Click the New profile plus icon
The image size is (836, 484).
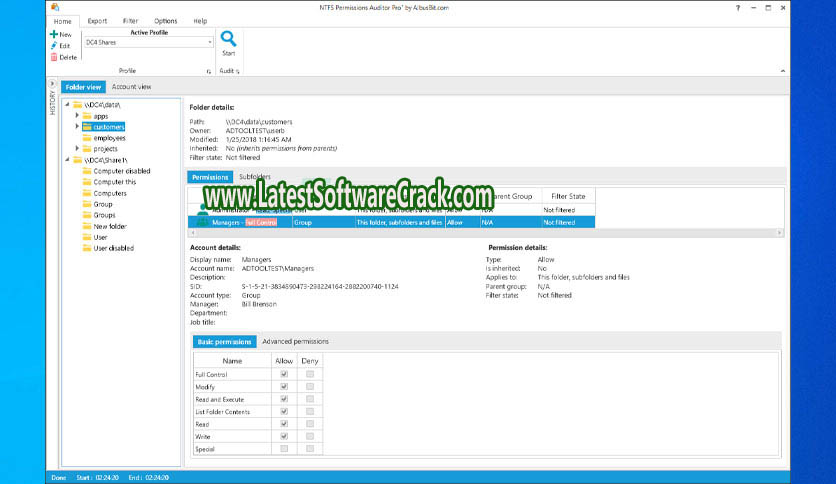click(54, 34)
